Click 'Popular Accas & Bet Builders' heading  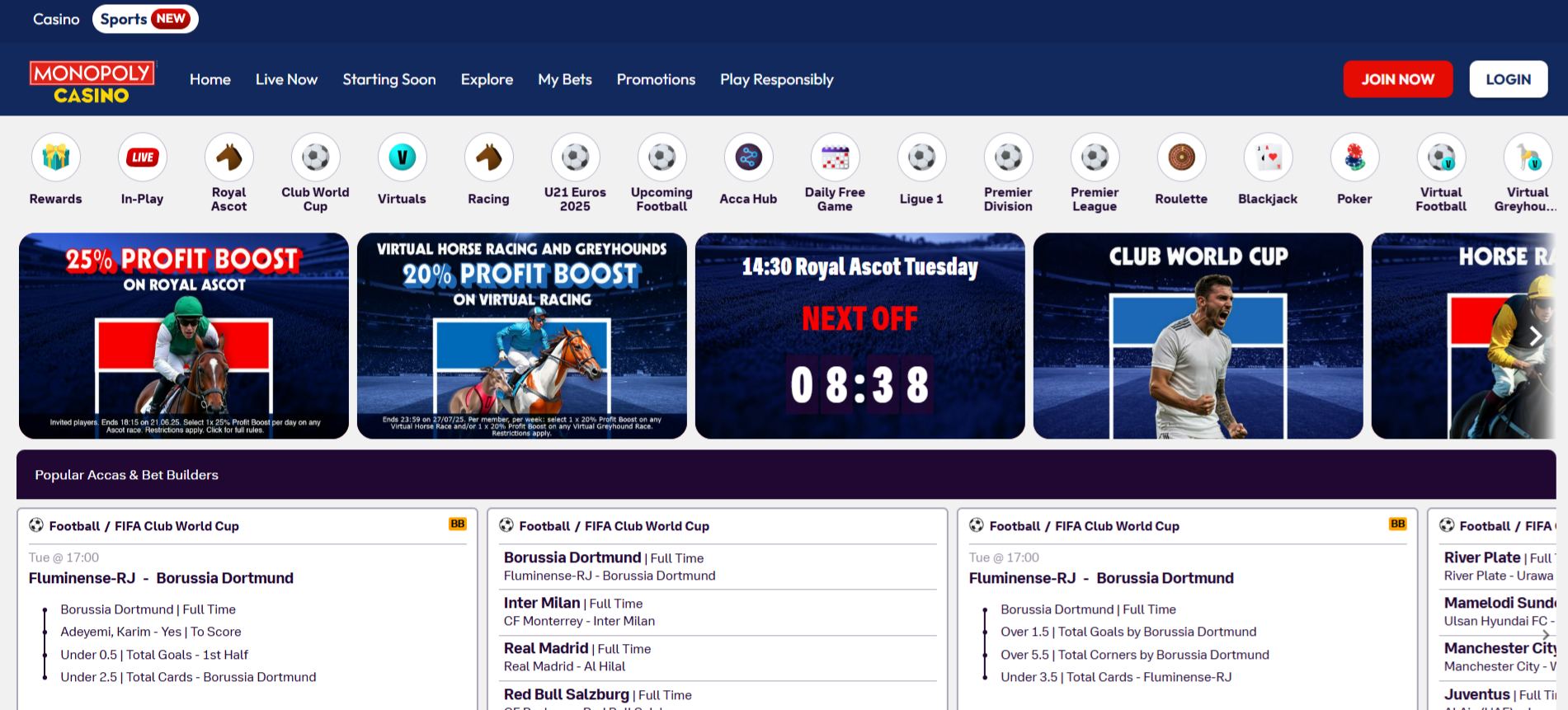pyautogui.click(x=126, y=475)
